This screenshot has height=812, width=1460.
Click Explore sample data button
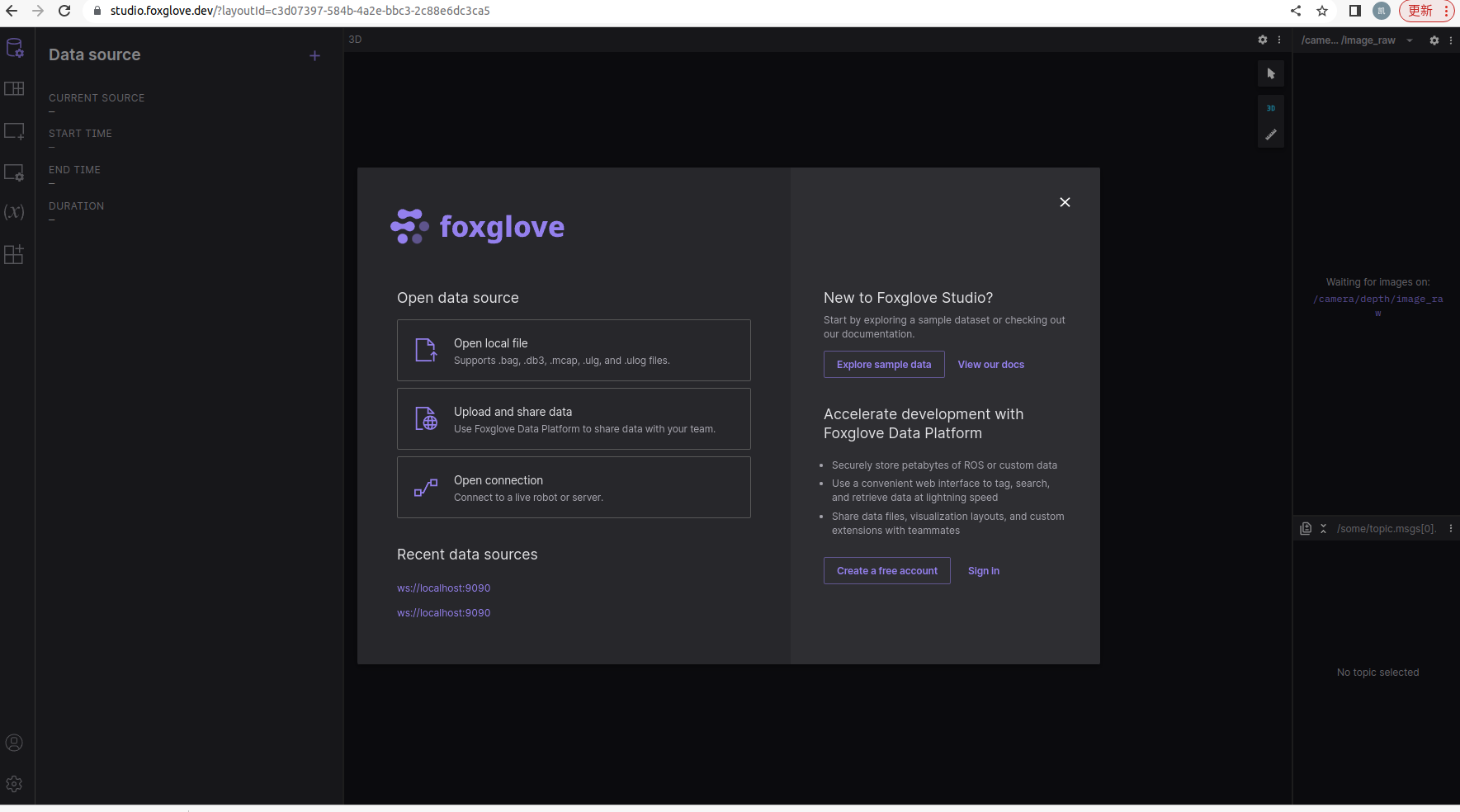point(884,365)
